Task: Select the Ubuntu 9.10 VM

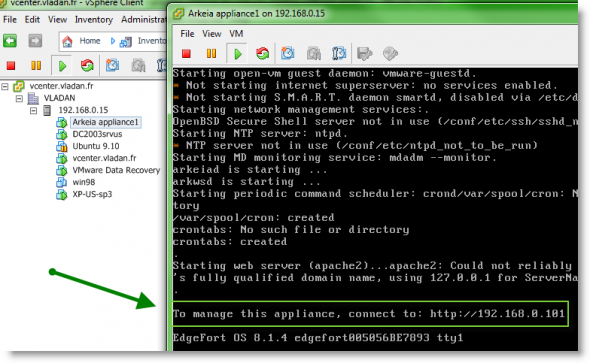Action: pos(96,146)
